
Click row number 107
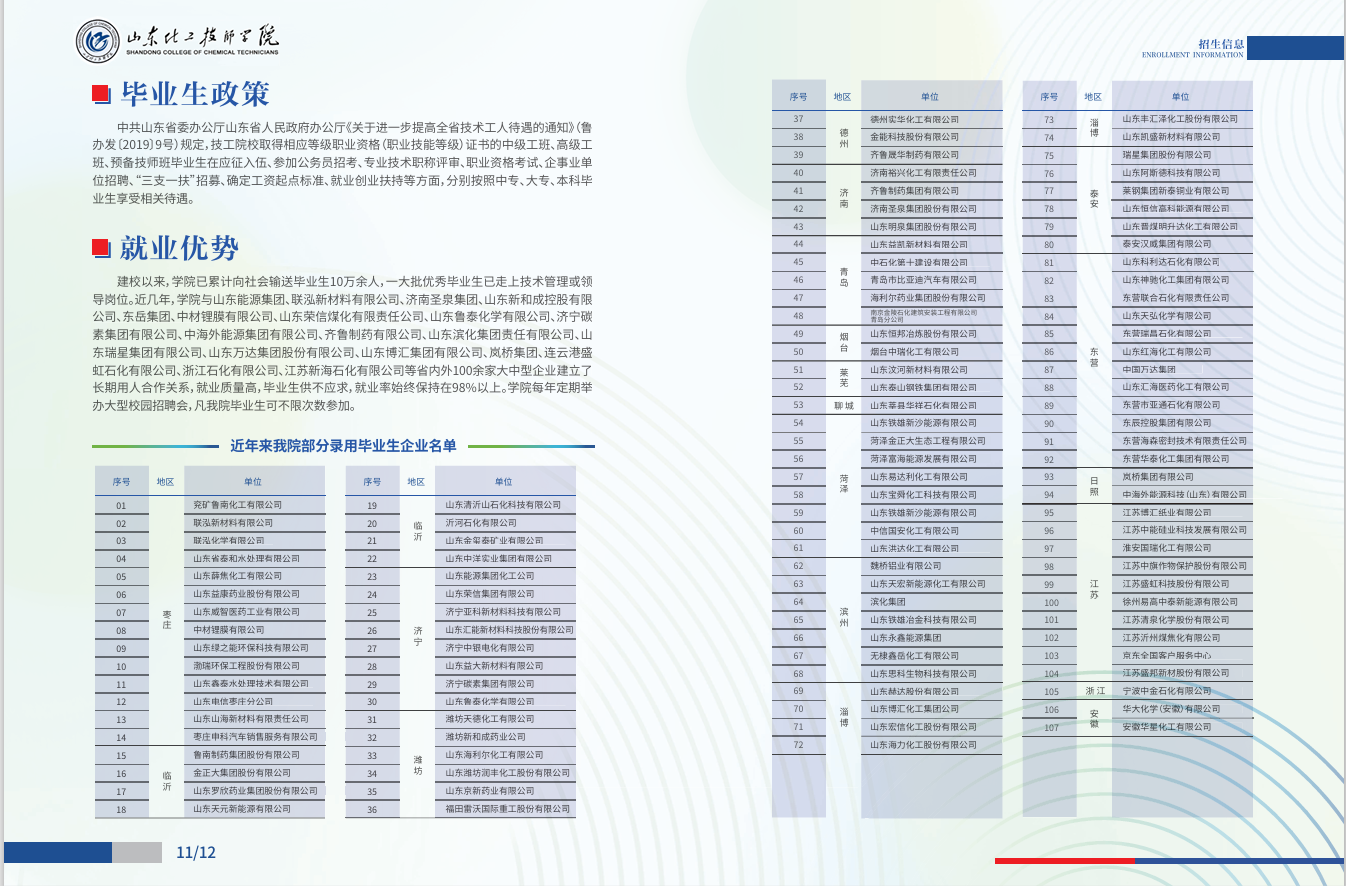click(x=1050, y=727)
